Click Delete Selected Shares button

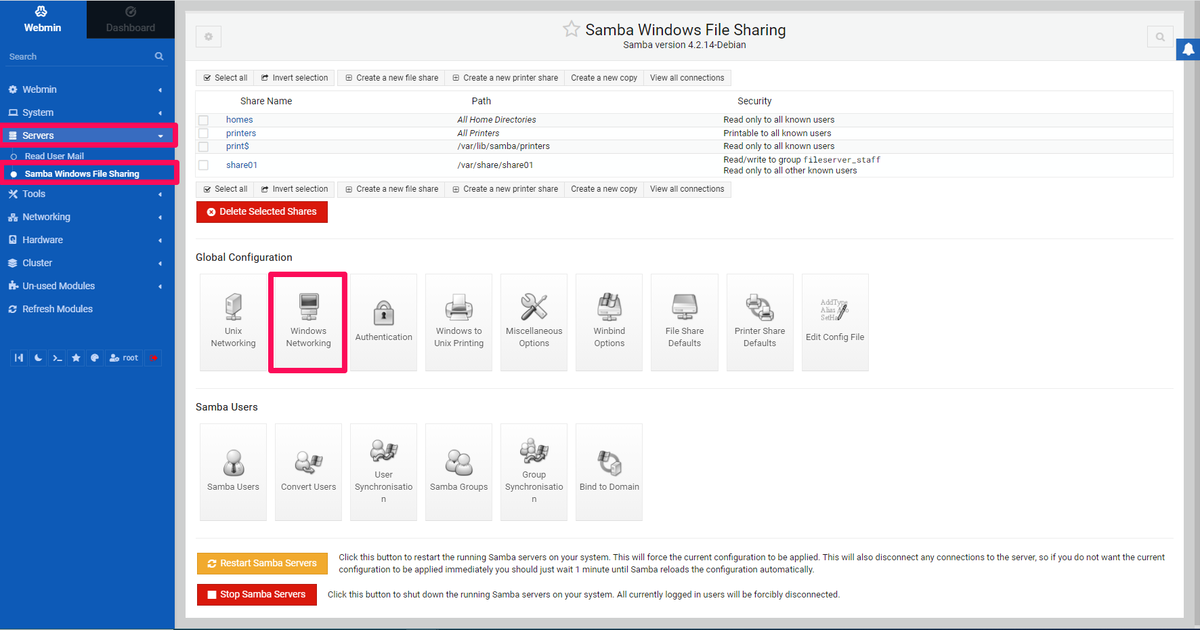[262, 212]
